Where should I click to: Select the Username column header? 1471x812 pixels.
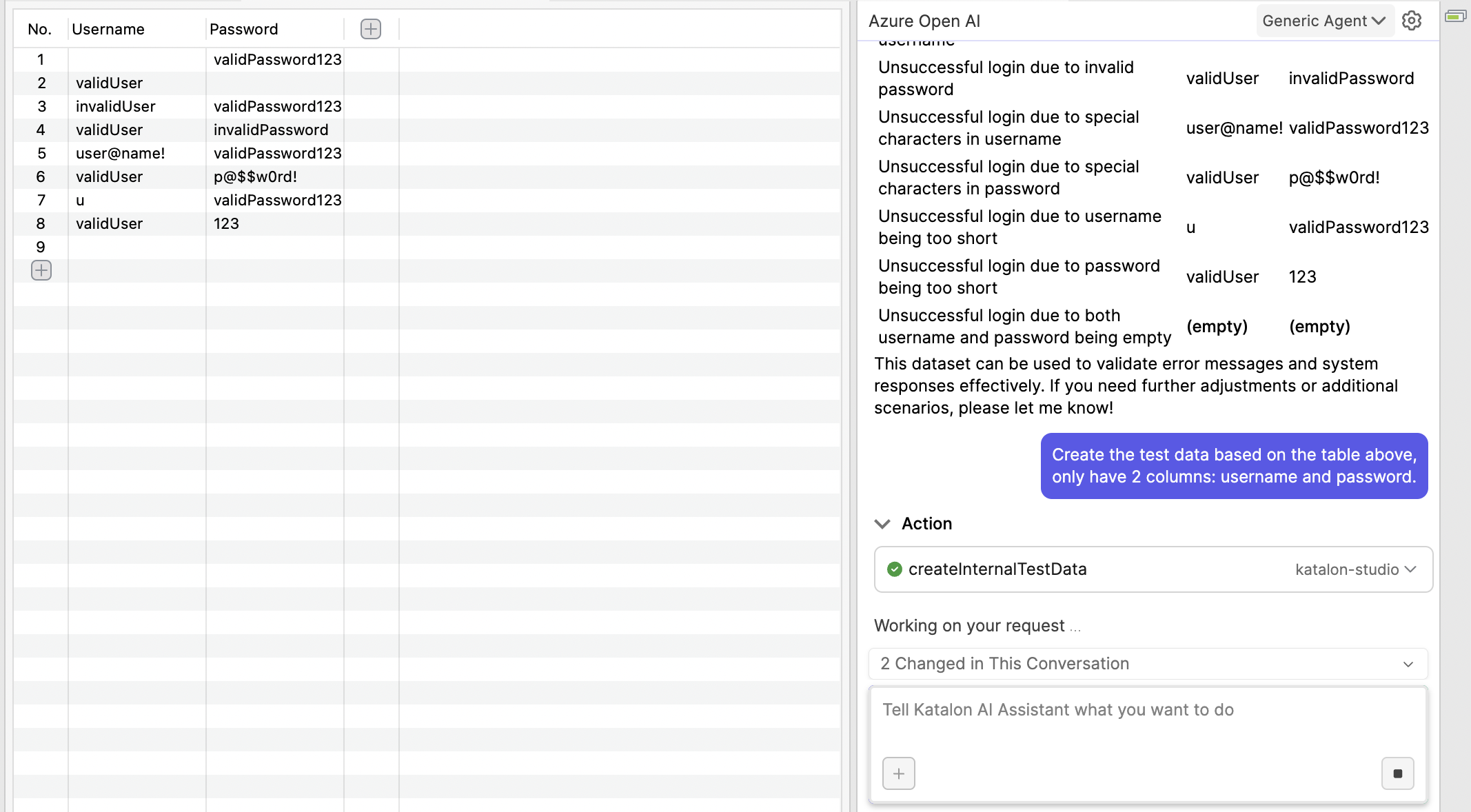click(108, 29)
